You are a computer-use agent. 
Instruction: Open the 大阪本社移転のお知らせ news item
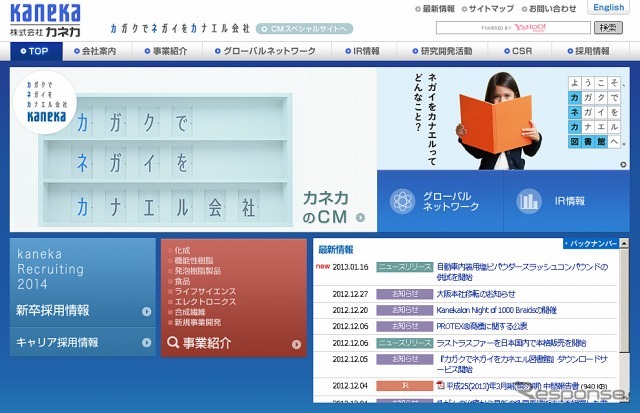[x=476, y=294]
